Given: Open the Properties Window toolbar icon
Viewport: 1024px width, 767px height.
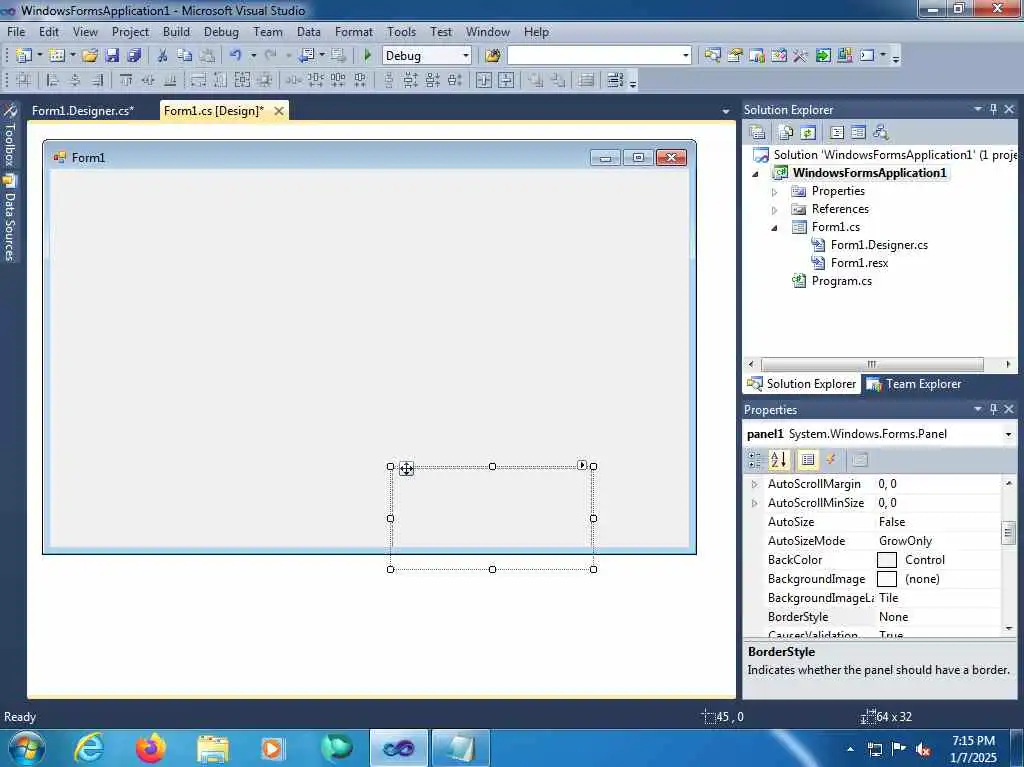Looking at the screenshot, I should [x=735, y=56].
